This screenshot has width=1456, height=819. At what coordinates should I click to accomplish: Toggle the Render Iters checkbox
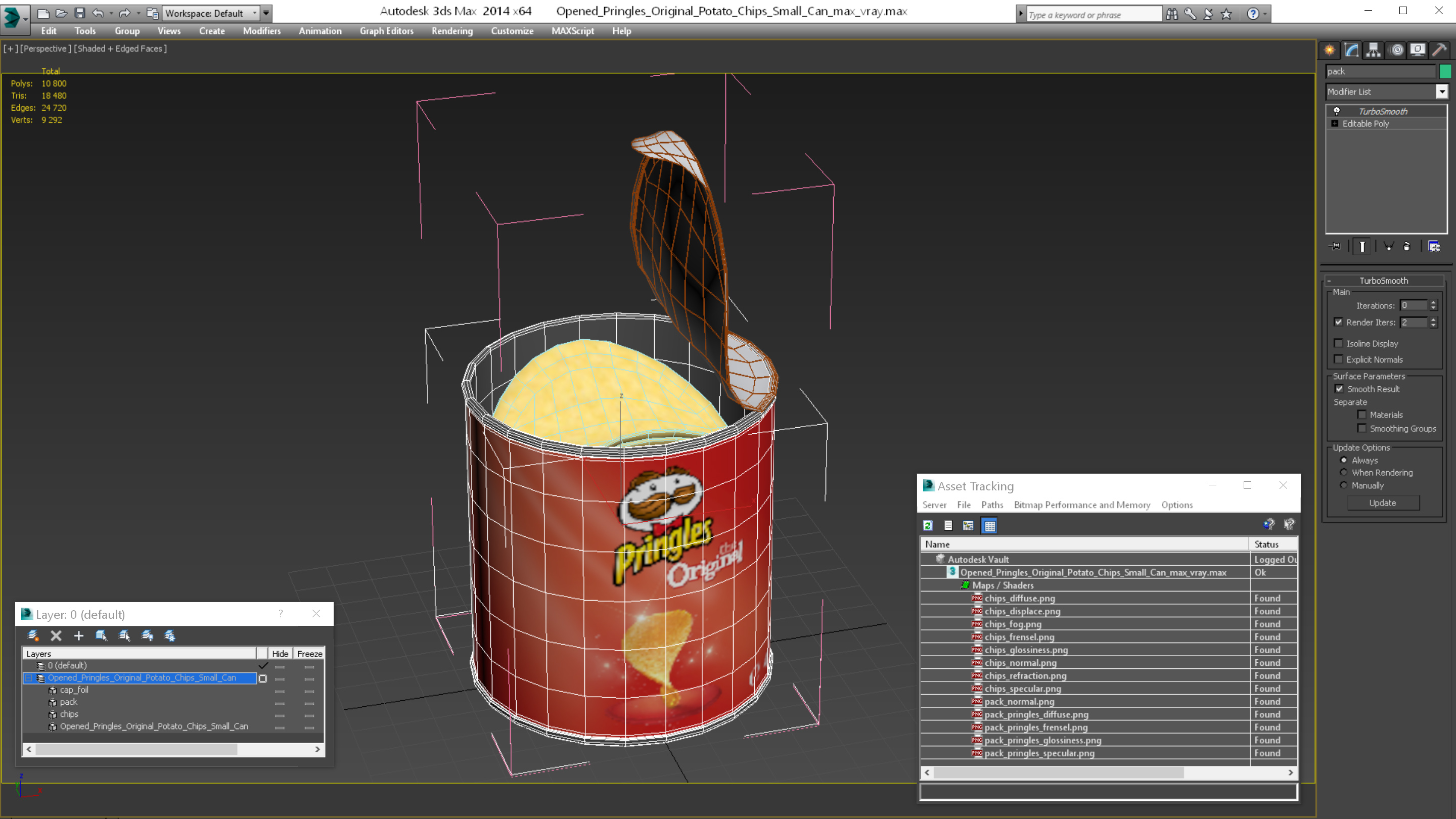pyautogui.click(x=1338, y=322)
